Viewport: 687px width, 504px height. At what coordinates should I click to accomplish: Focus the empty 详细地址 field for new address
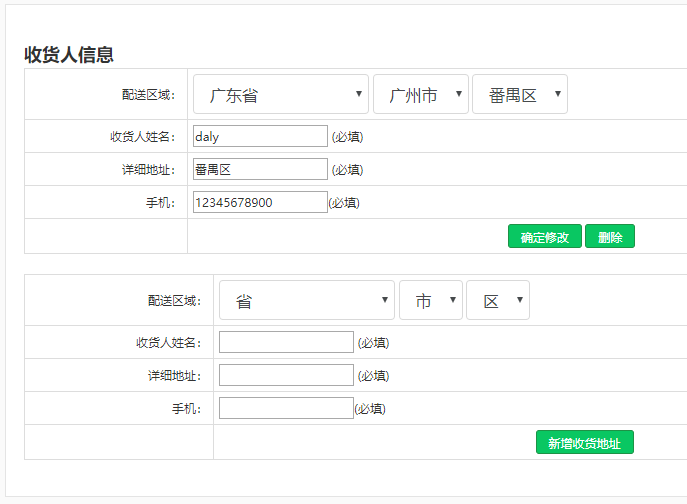click(286, 375)
